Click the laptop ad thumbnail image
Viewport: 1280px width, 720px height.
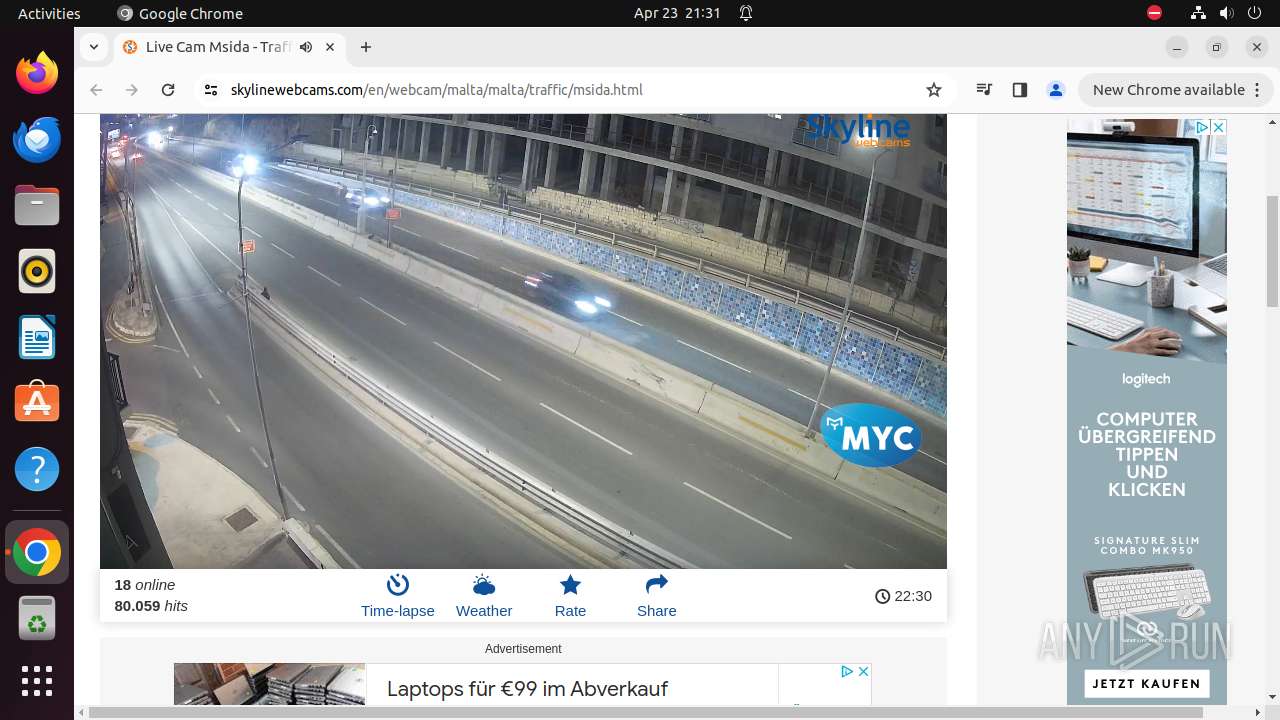(269, 684)
